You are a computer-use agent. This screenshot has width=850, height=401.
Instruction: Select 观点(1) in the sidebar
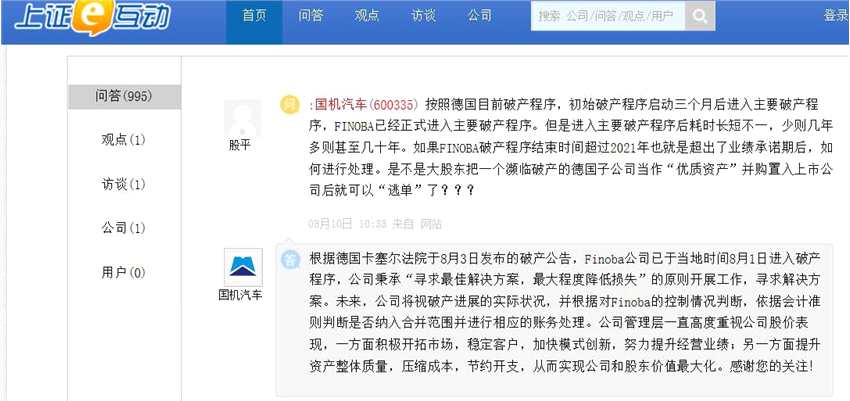[124, 140]
